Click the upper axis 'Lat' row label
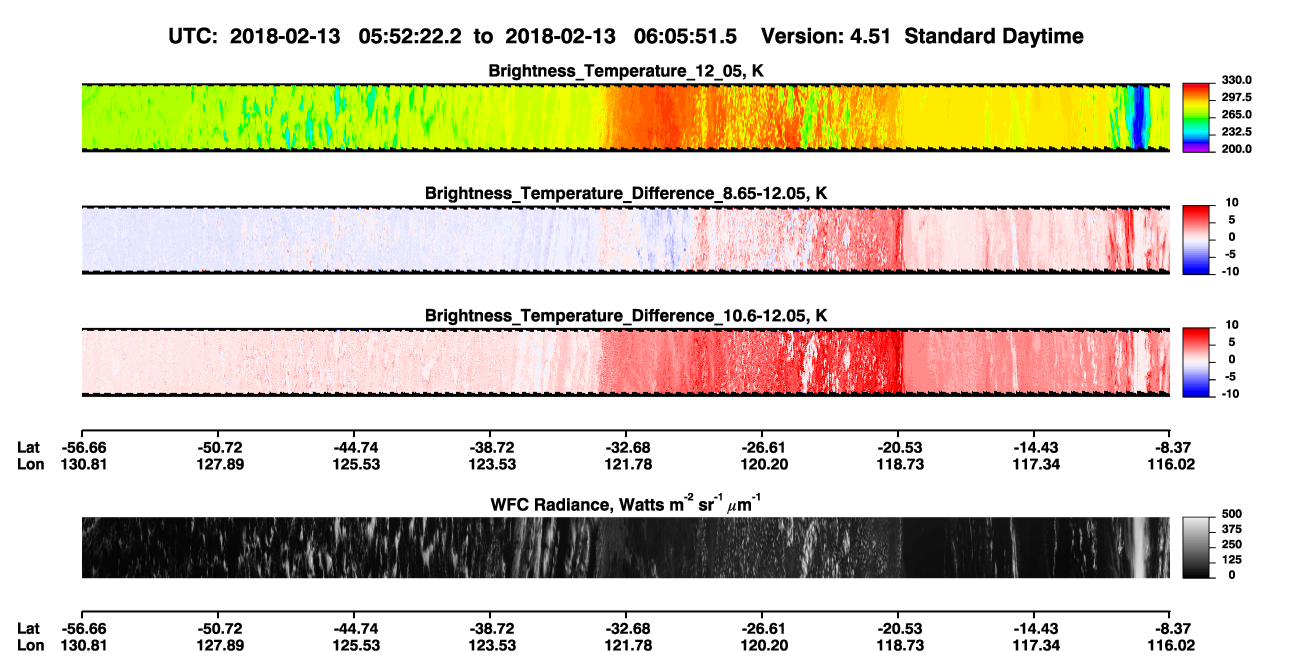 pos(29,447)
